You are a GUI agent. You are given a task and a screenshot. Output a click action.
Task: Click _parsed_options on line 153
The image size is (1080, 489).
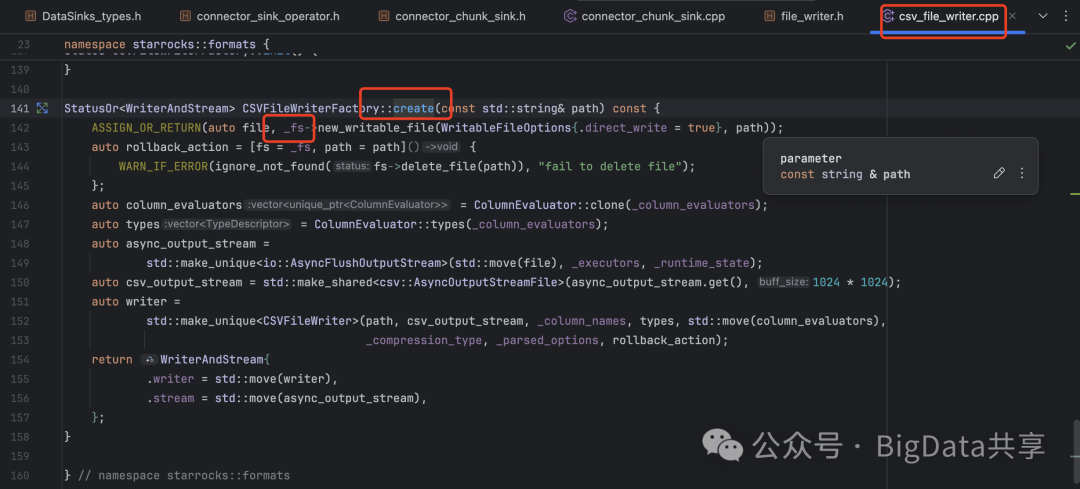[548, 340]
